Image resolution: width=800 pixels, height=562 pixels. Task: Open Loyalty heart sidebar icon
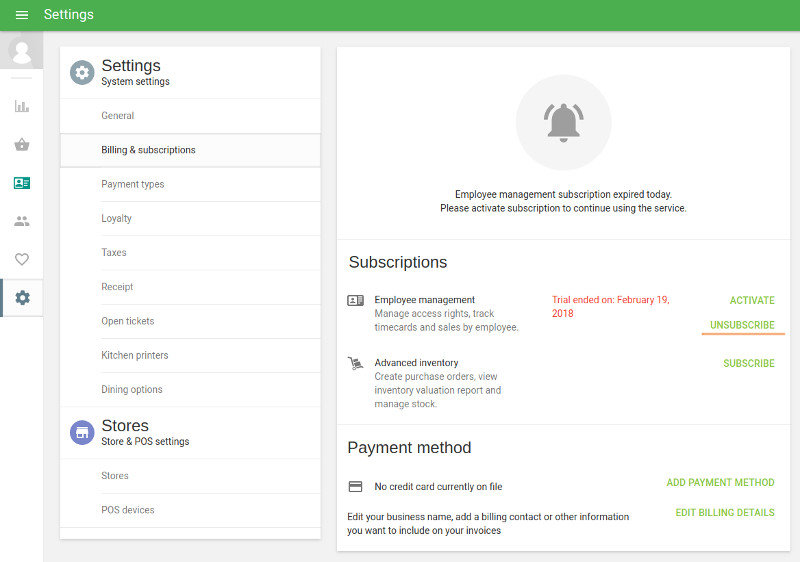[22, 259]
